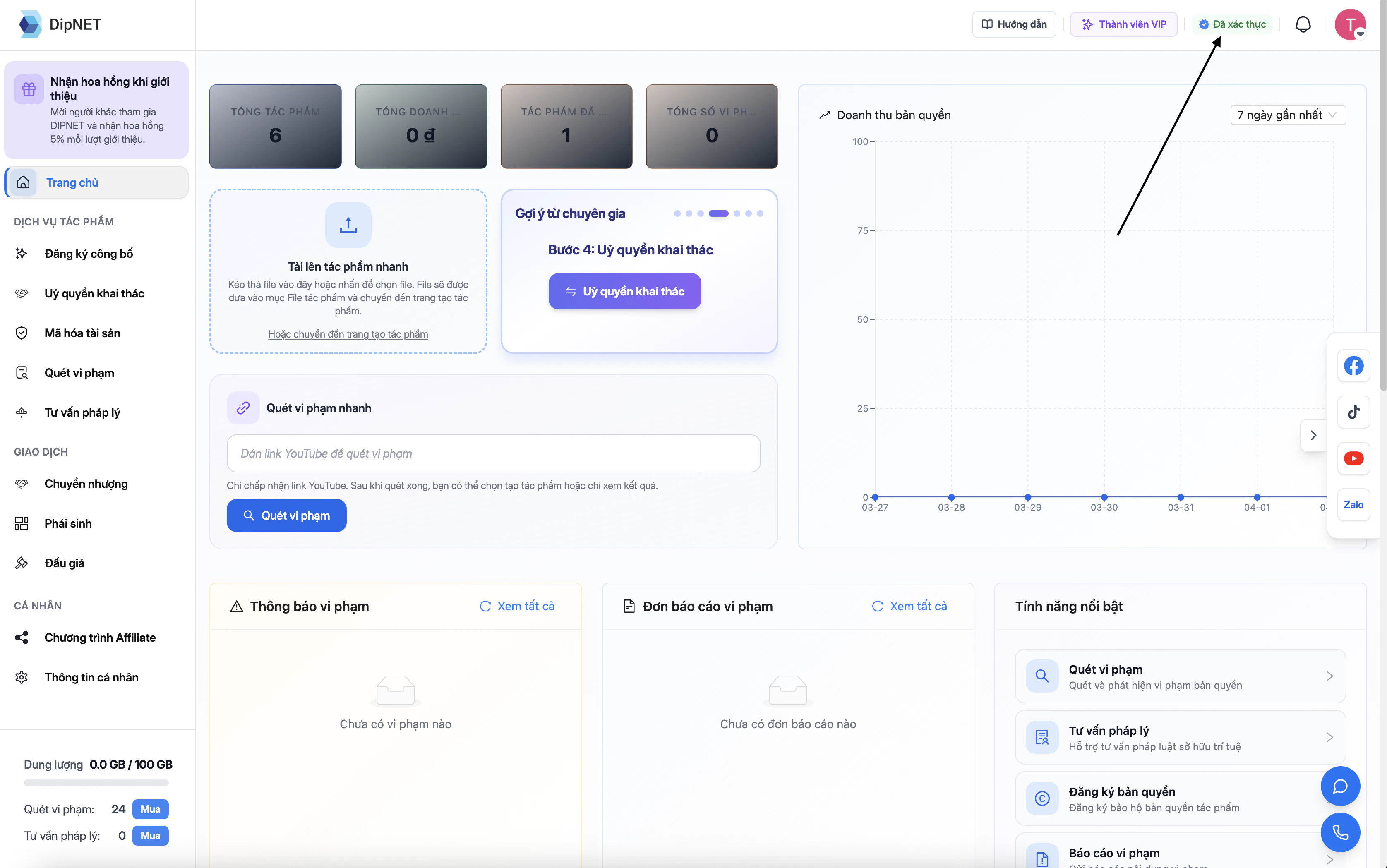Click the verified badge Đã xác thực
Viewport: 1387px width, 868px height.
click(1232, 24)
